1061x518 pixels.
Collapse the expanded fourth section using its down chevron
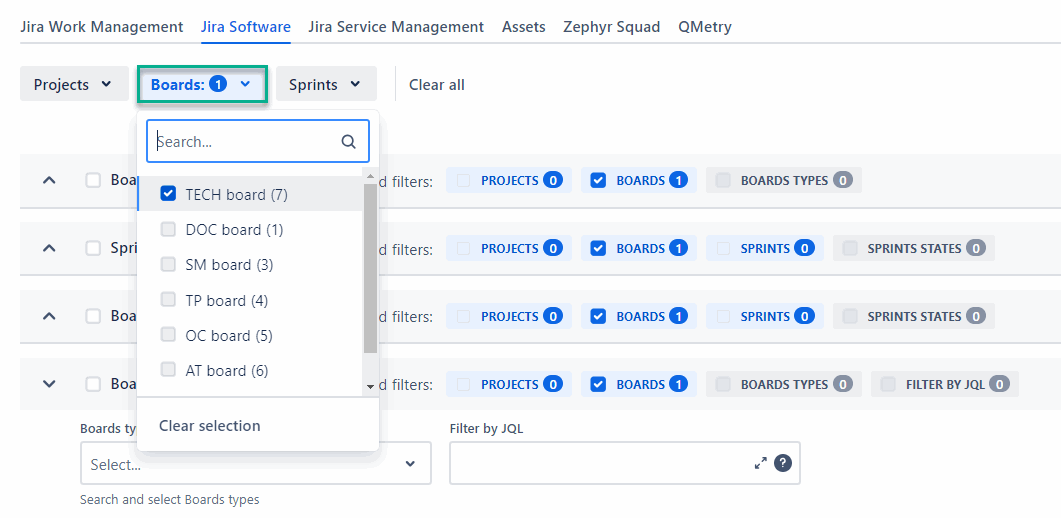[x=49, y=384]
